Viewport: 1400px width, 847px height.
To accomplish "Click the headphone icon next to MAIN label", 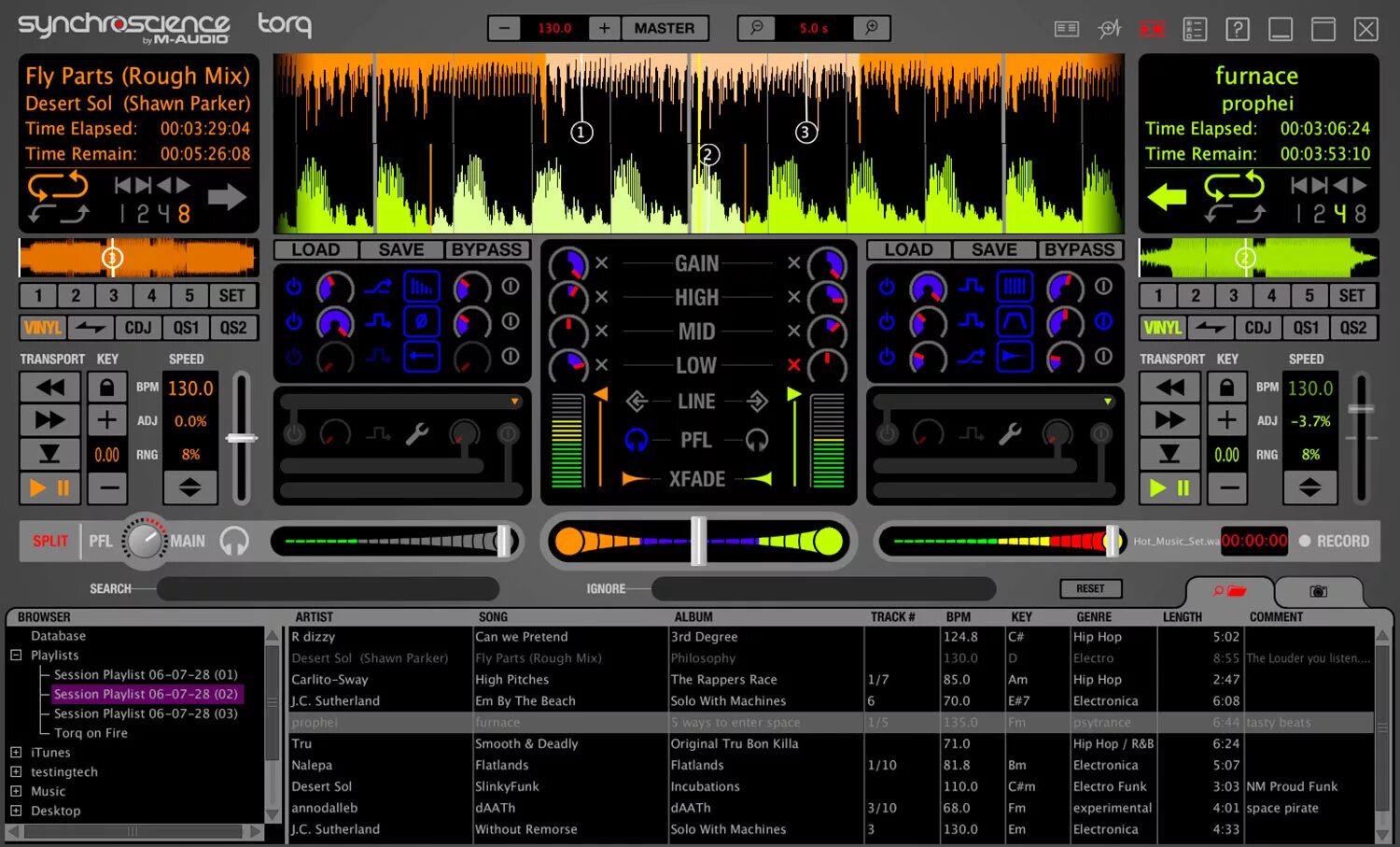I will click(x=234, y=541).
